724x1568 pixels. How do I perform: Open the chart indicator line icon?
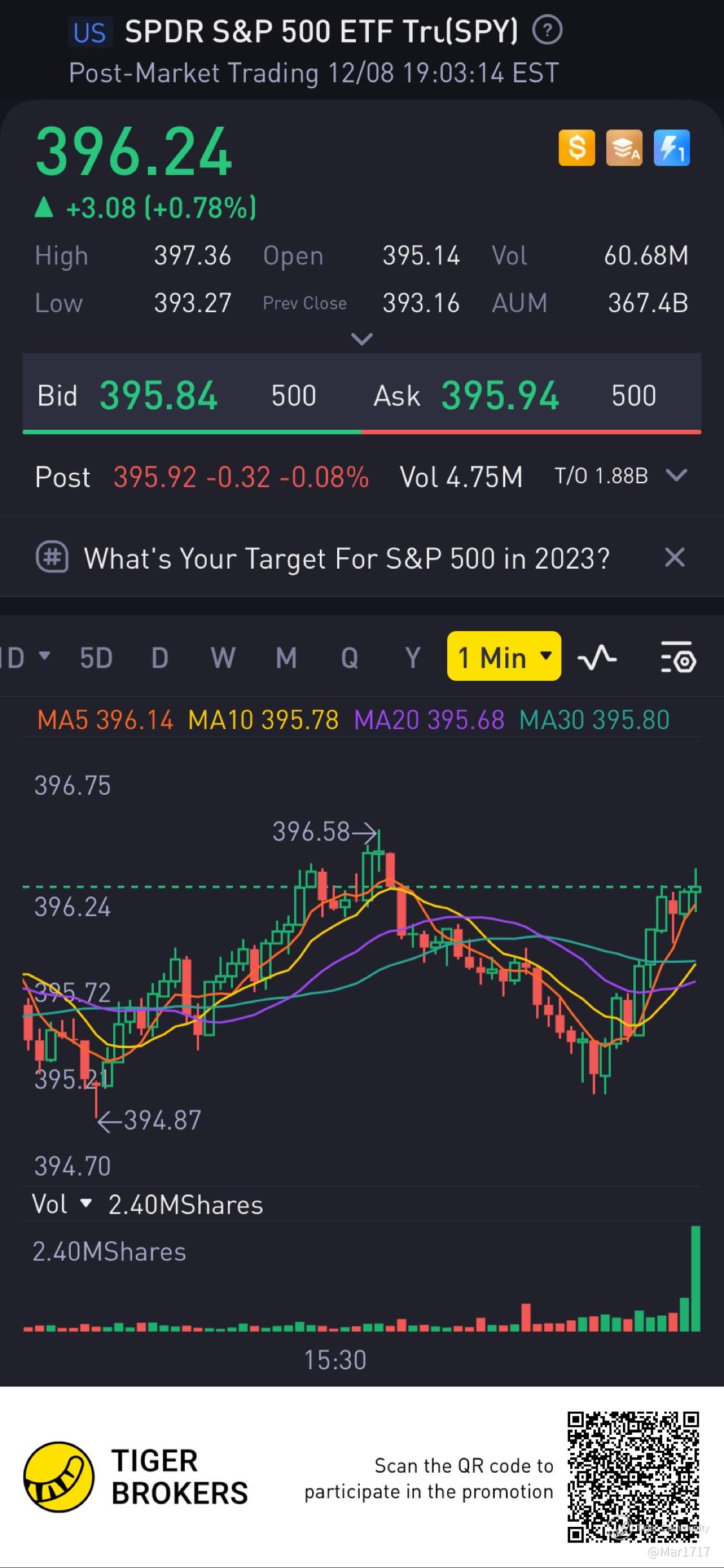pos(597,658)
